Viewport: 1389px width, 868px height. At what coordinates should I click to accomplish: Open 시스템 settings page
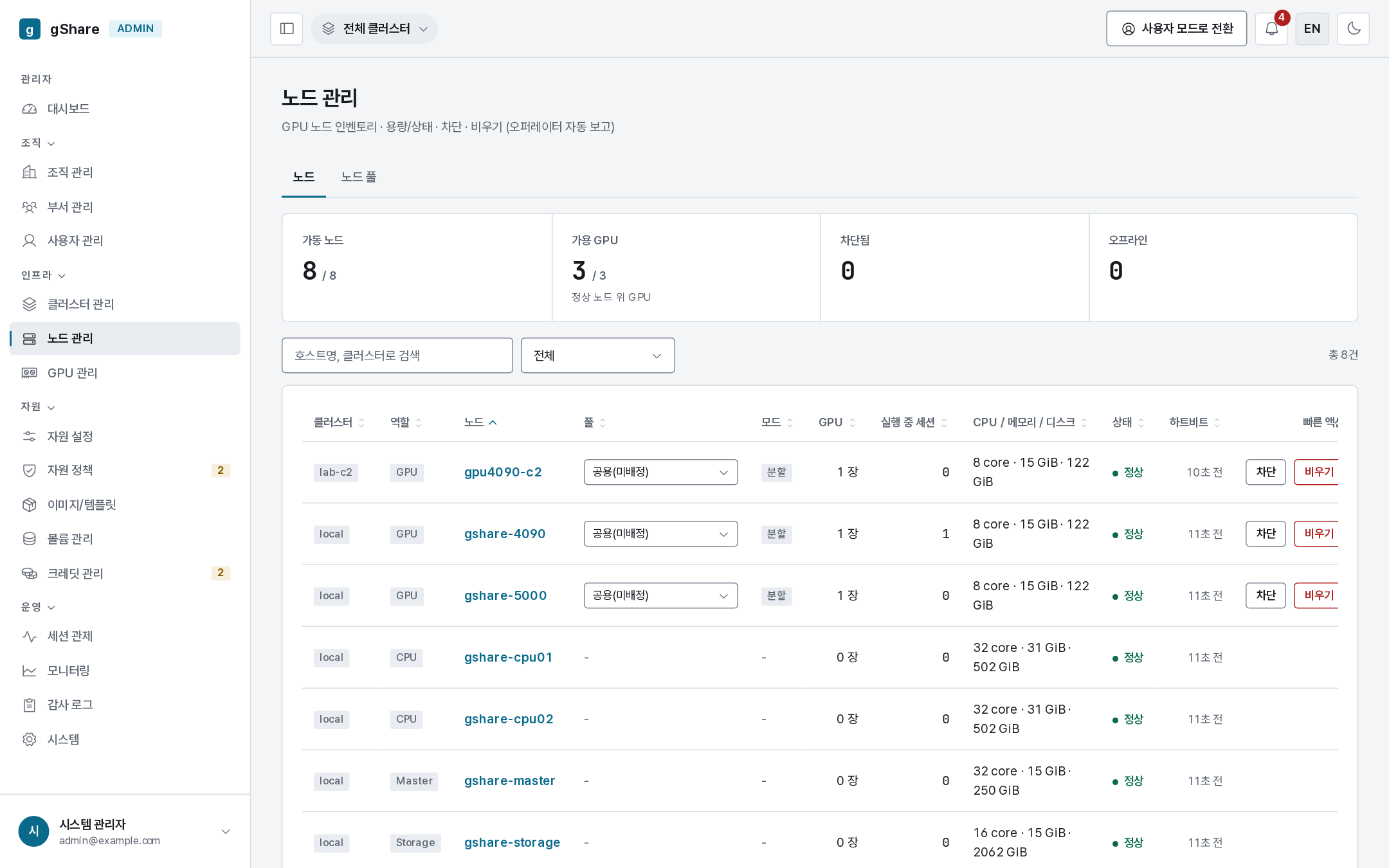pos(125,739)
